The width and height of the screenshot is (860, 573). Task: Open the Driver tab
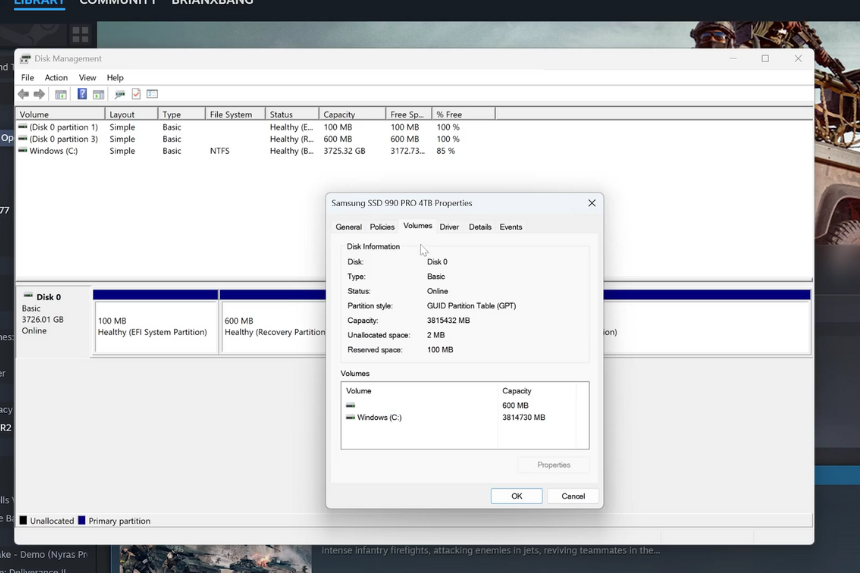pos(449,227)
